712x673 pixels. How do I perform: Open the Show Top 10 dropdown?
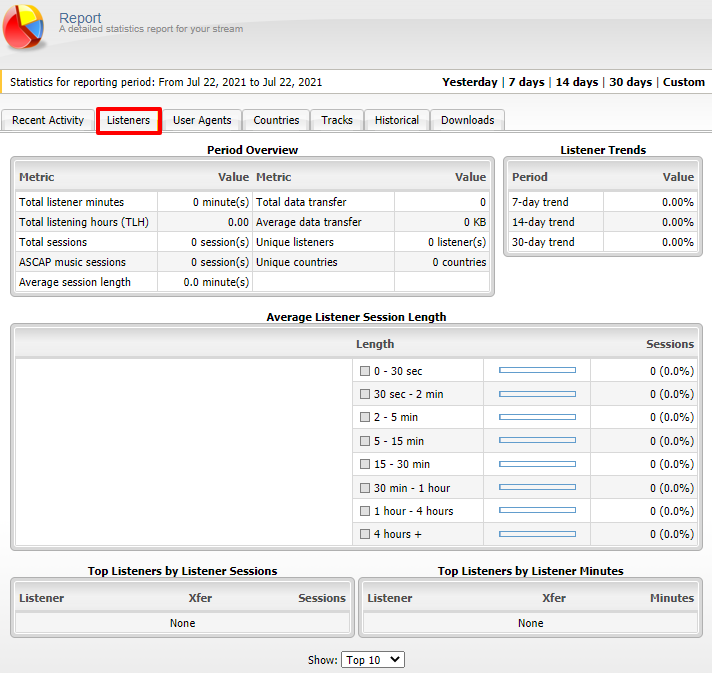(x=372, y=660)
